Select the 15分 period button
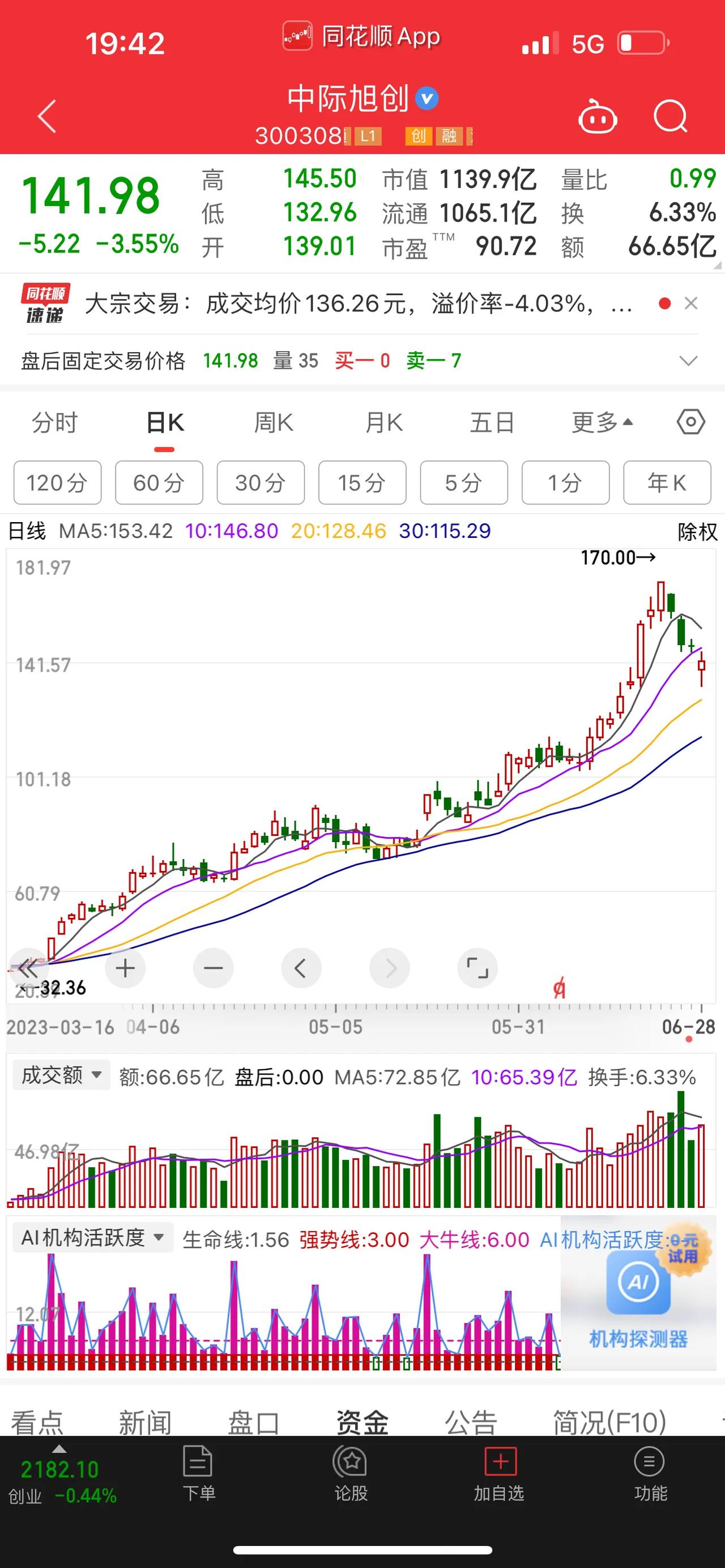The image size is (725, 1568). [x=362, y=482]
